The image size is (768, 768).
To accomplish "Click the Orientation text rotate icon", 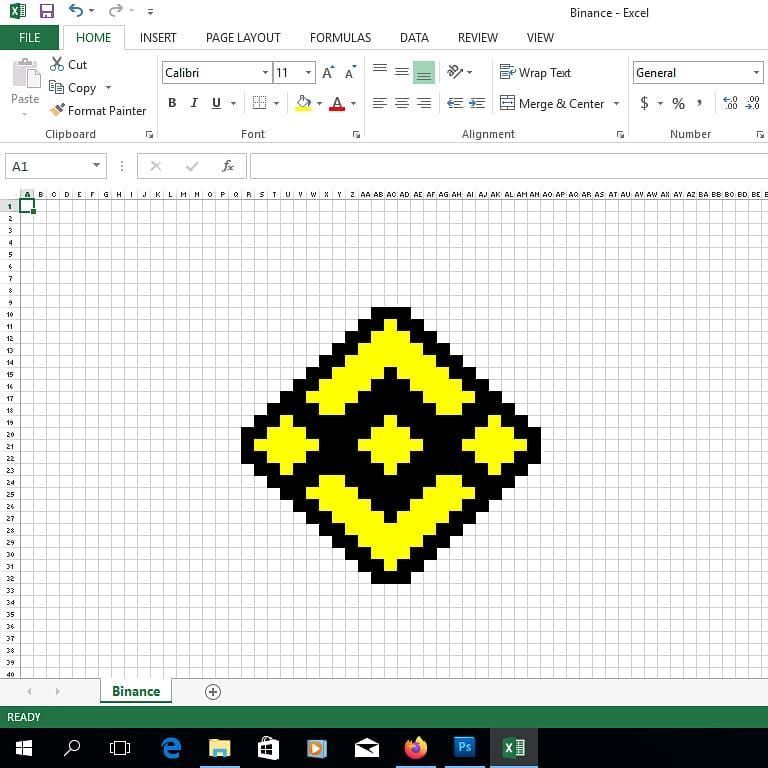I will [x=455, y=72].
